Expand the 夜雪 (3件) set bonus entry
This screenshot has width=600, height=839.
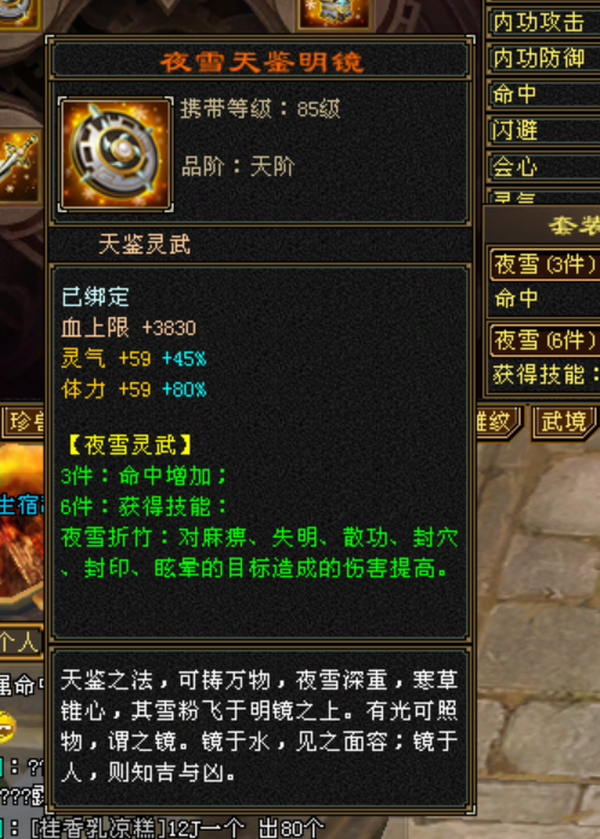pos(545,264)
